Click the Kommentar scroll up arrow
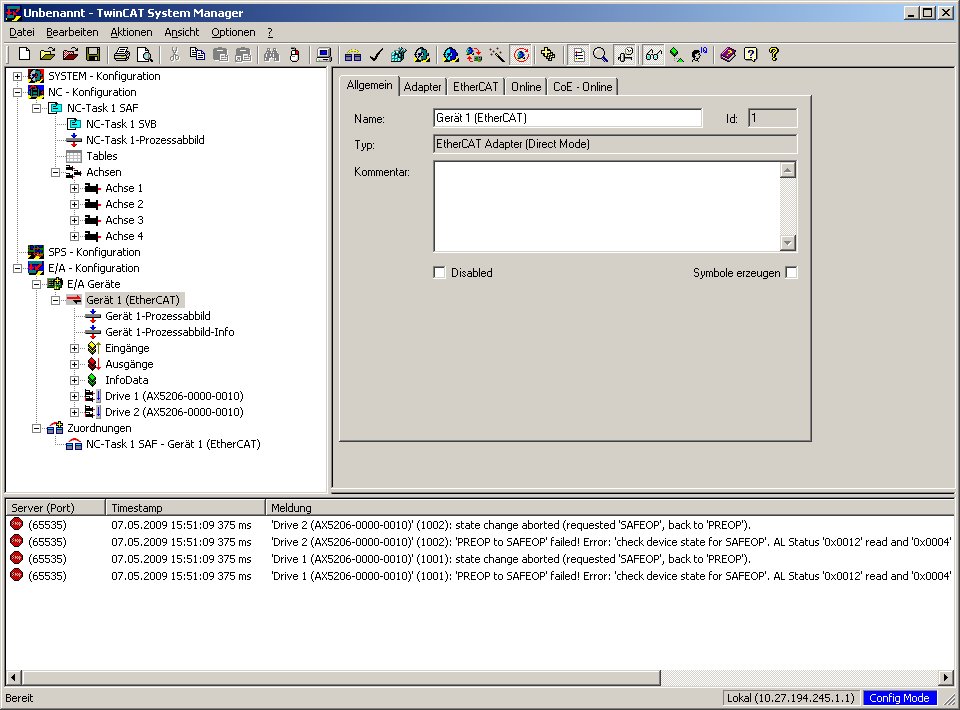The width and height of the screenshot is (960, 710). click(788, 170)
